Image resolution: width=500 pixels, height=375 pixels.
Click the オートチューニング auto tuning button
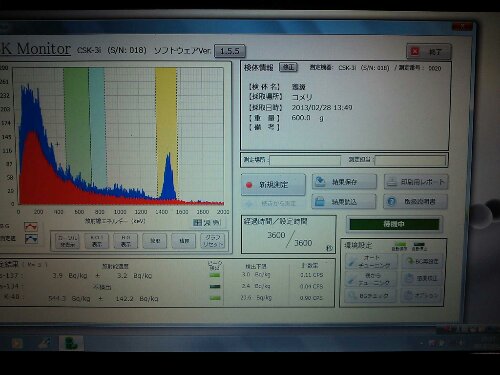371,261
